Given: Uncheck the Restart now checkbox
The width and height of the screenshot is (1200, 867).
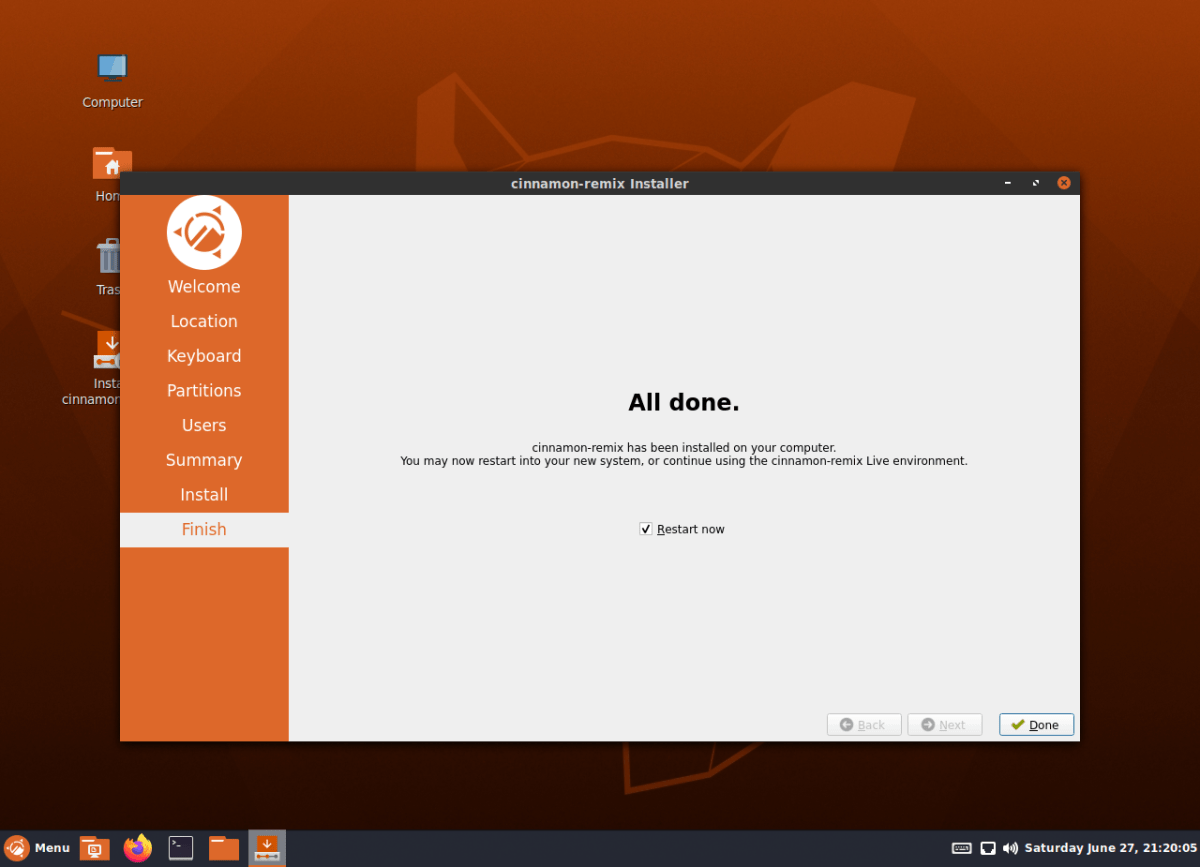Looking at the screenshot, I should pyautogui.click(x=646, y=529).
